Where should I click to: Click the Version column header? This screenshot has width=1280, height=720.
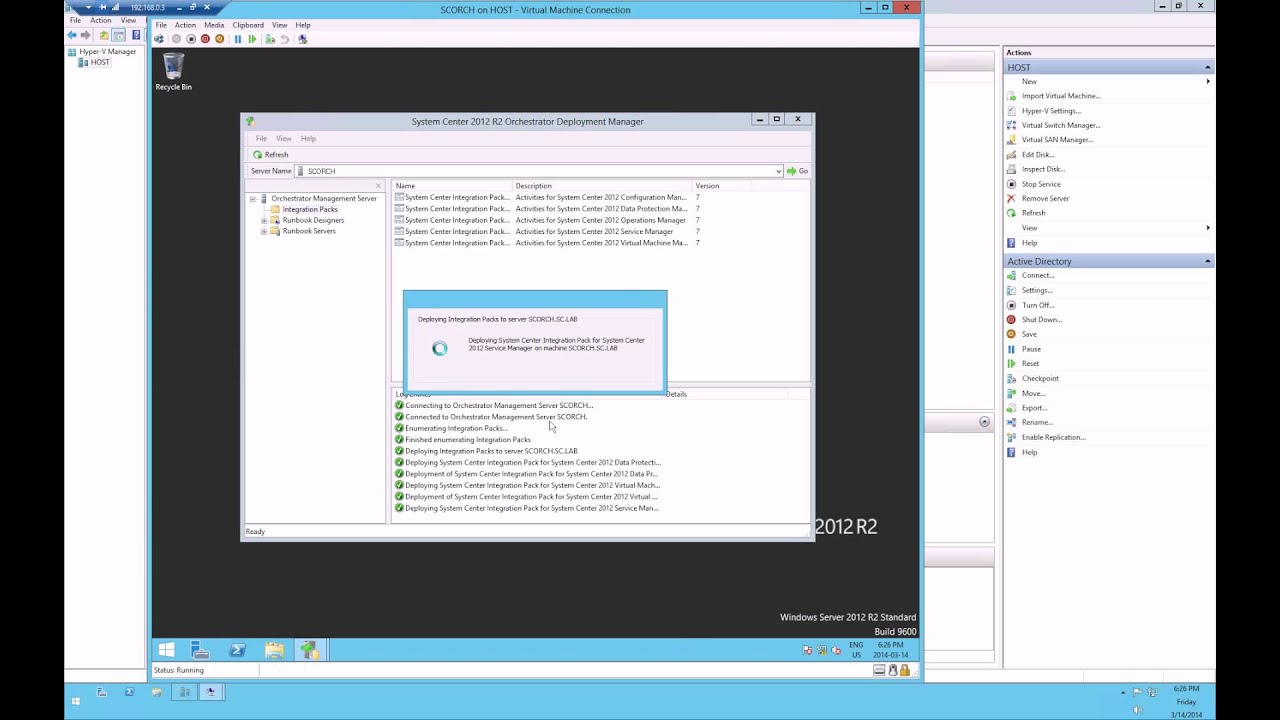(721, 186)
